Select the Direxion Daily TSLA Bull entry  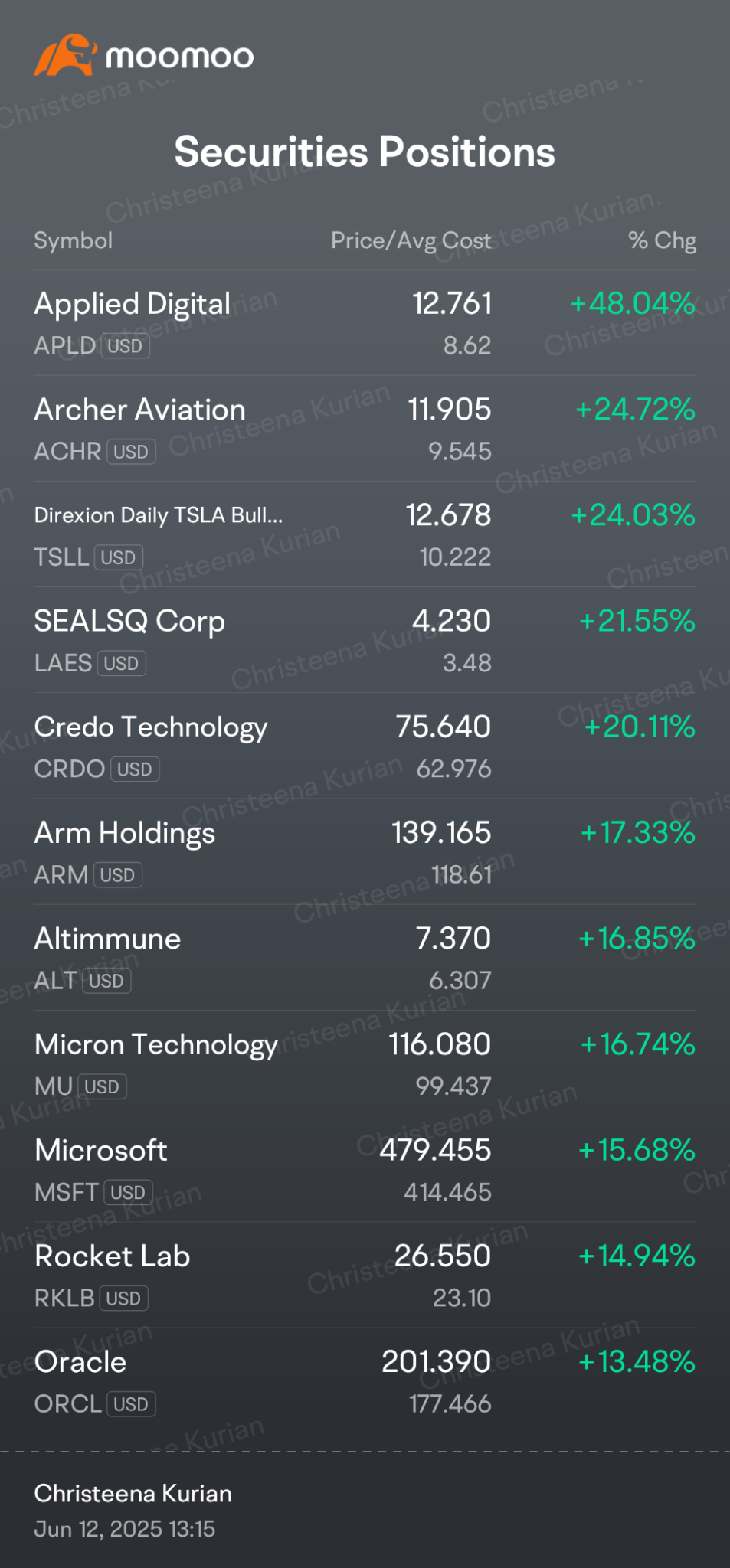(x=159, y=515)
